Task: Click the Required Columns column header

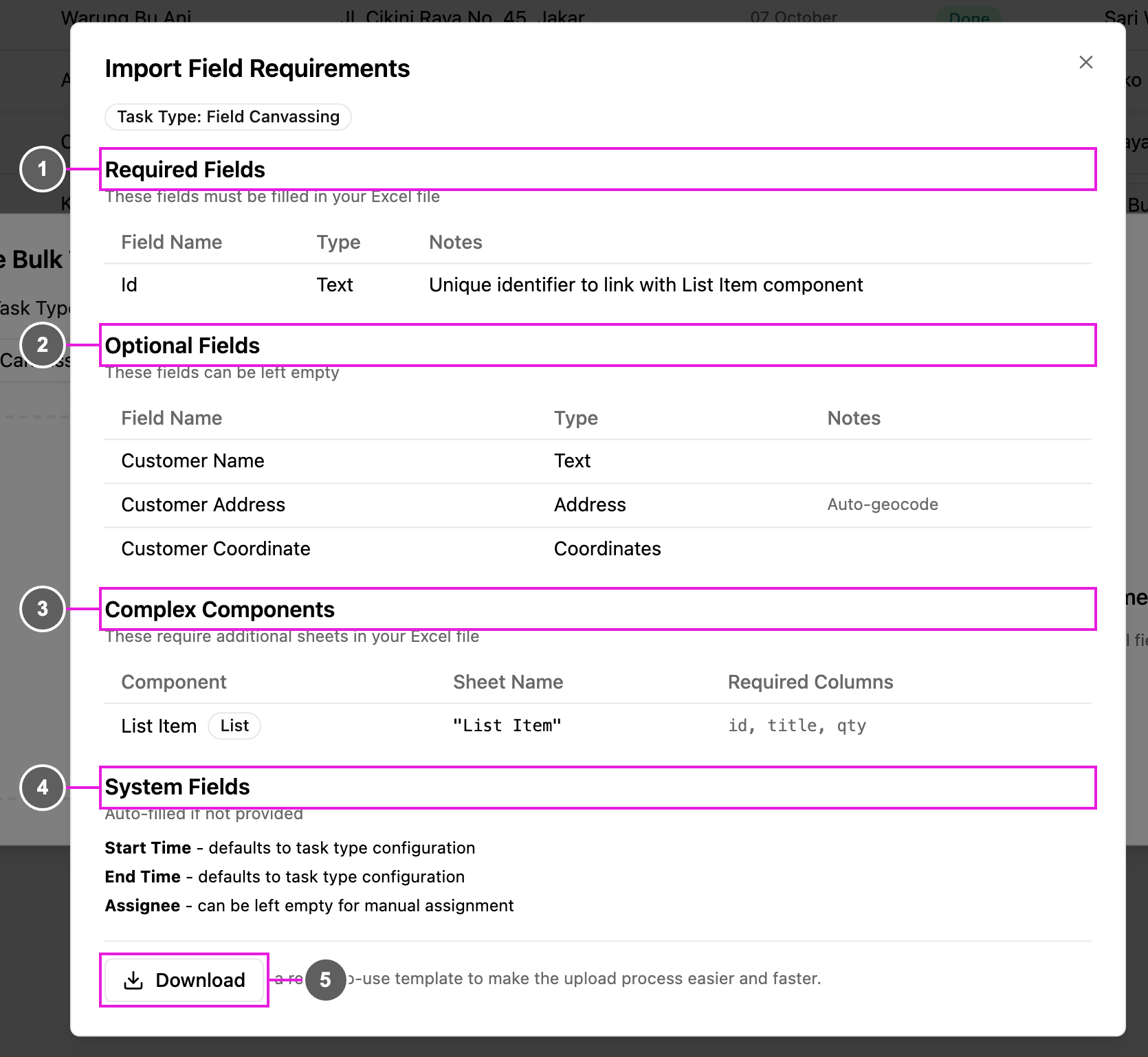Action: [x=810, y=682]
